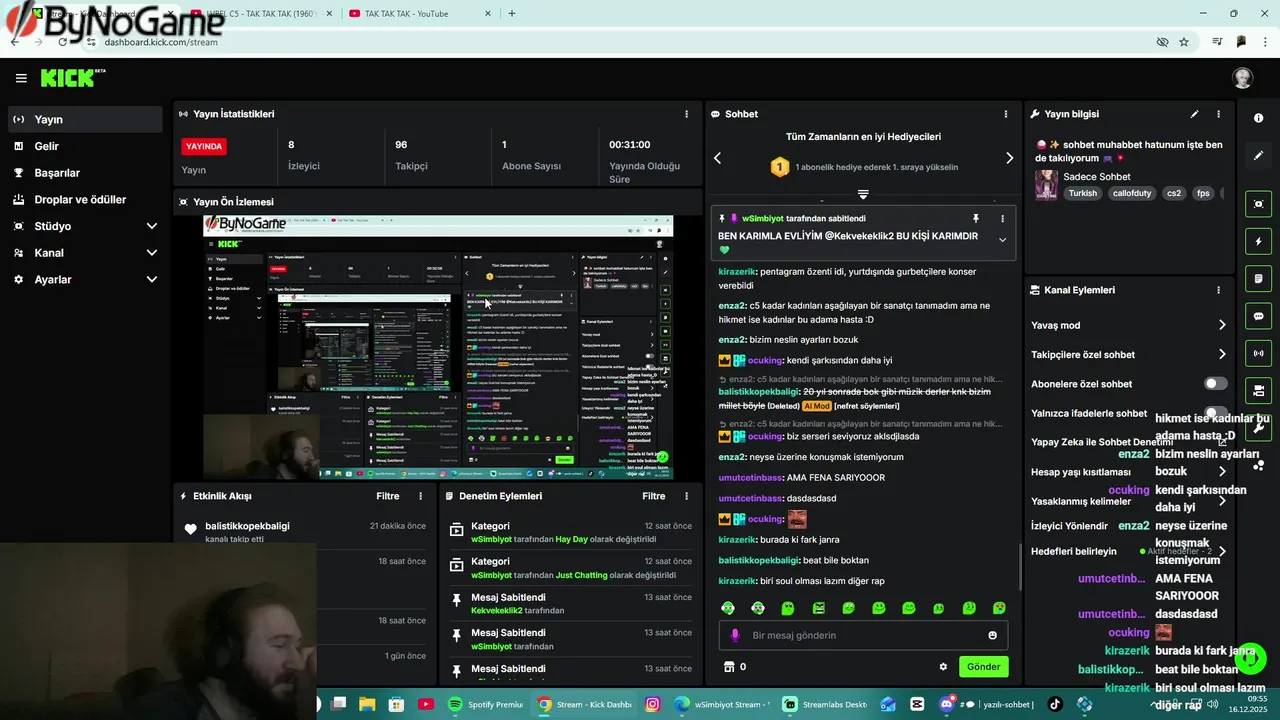
Task: Expand the pinned message with its chevron
Action: 1002,240
